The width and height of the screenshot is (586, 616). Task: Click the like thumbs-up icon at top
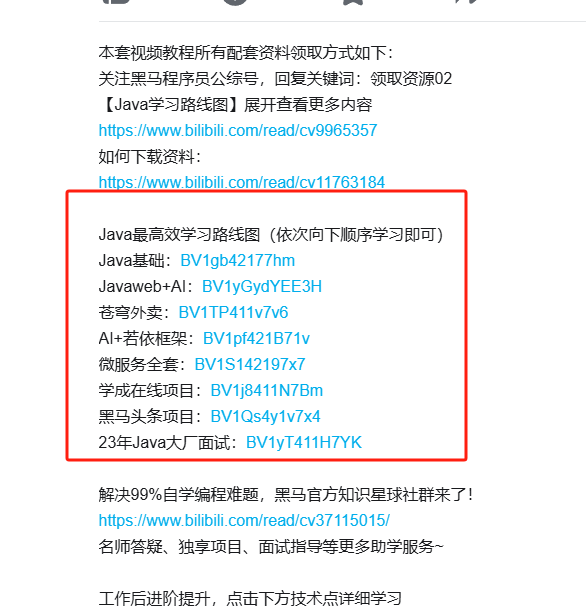[x=116, y=2]
